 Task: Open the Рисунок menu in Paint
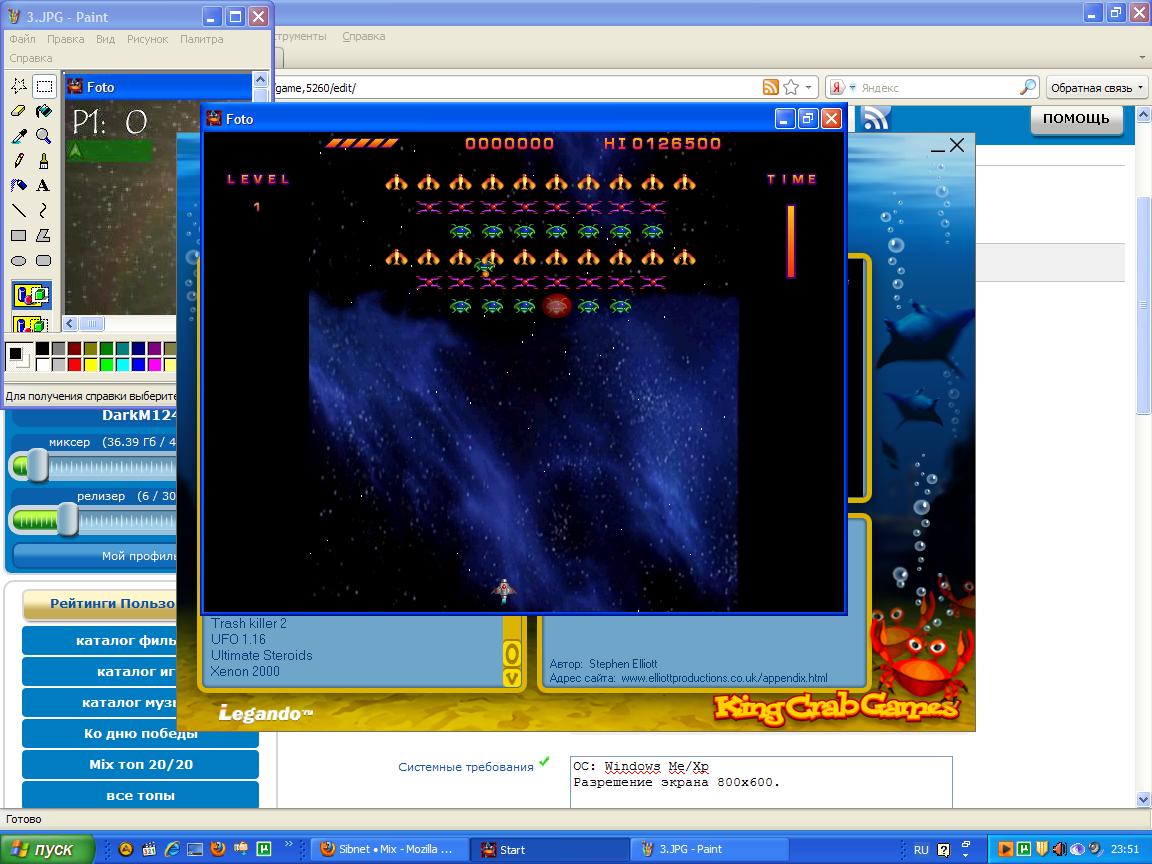pos(148,39)
